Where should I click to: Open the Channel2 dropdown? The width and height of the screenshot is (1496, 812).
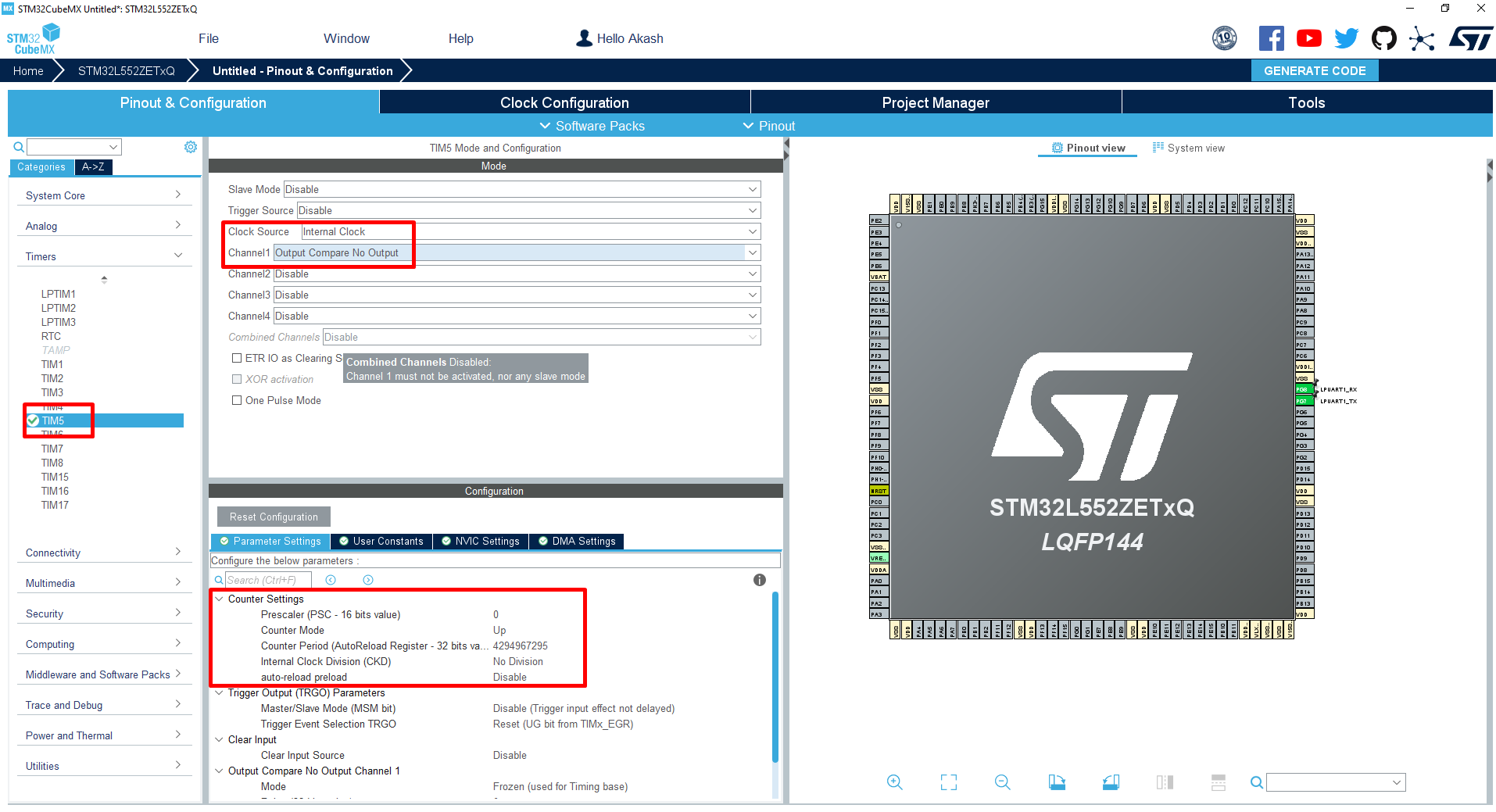click(750, 274)
